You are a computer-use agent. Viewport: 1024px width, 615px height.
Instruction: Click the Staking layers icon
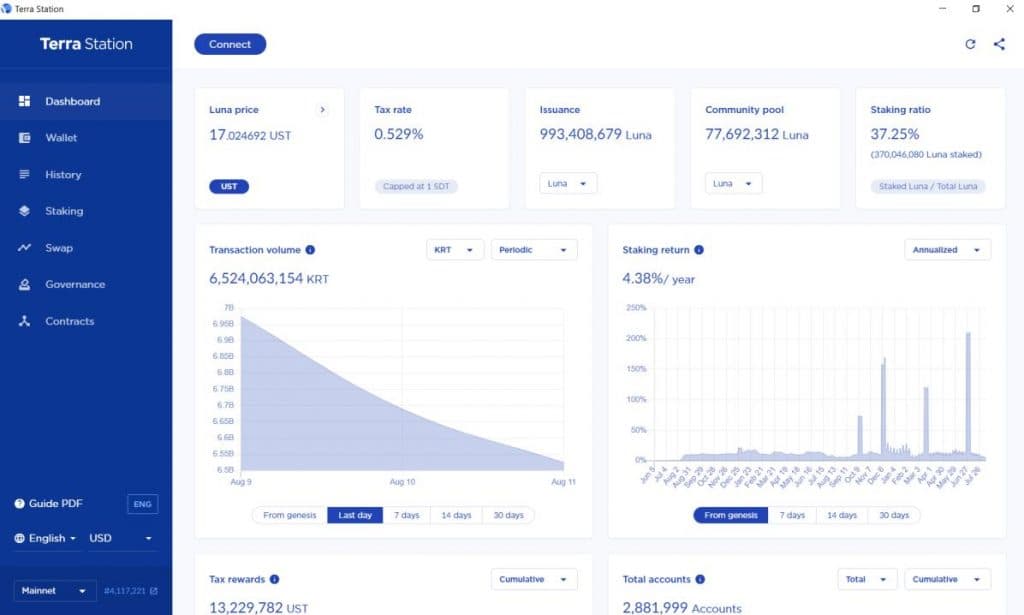[24, 211]
